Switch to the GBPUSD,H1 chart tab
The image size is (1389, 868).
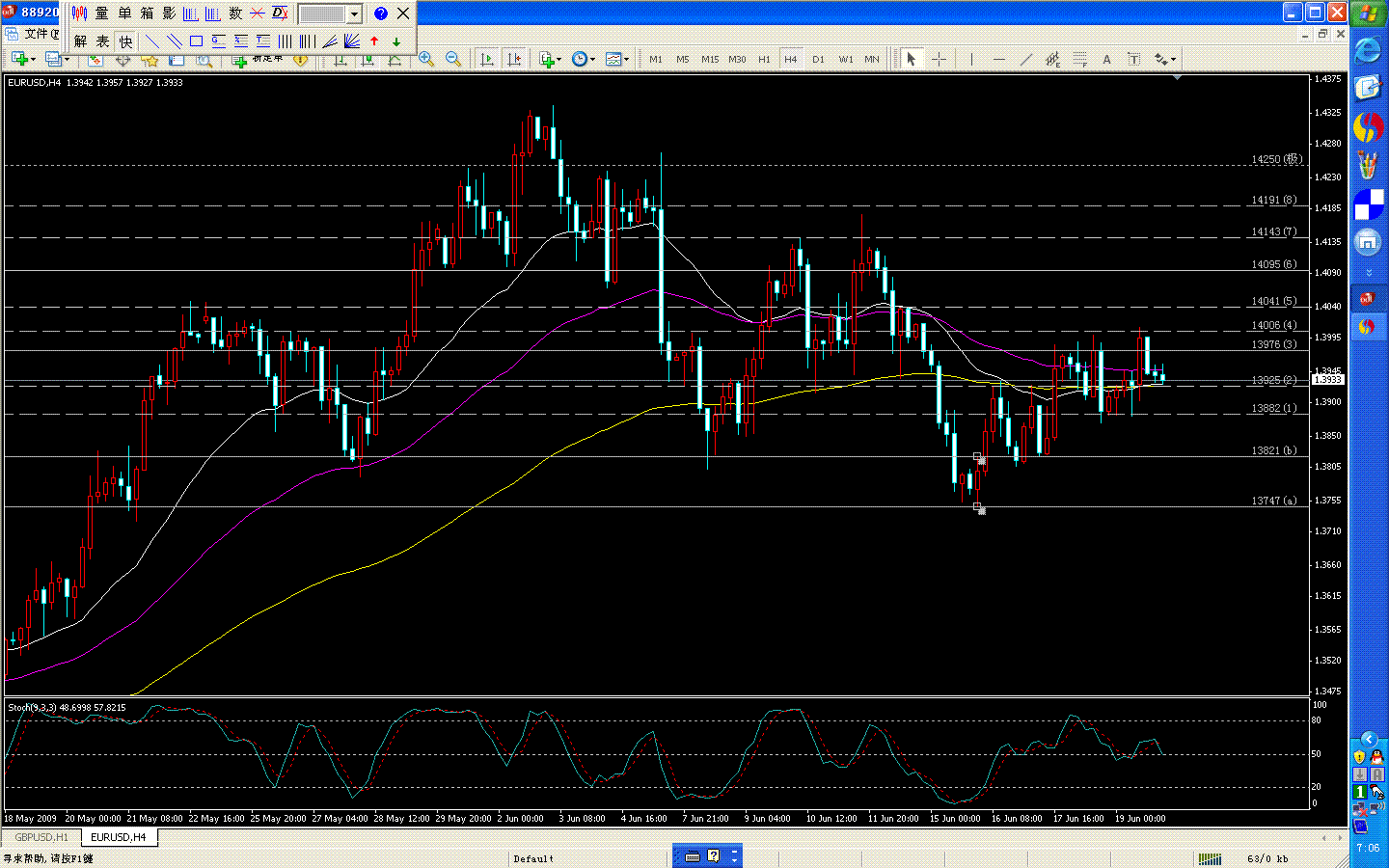click(x=41, y=837)
